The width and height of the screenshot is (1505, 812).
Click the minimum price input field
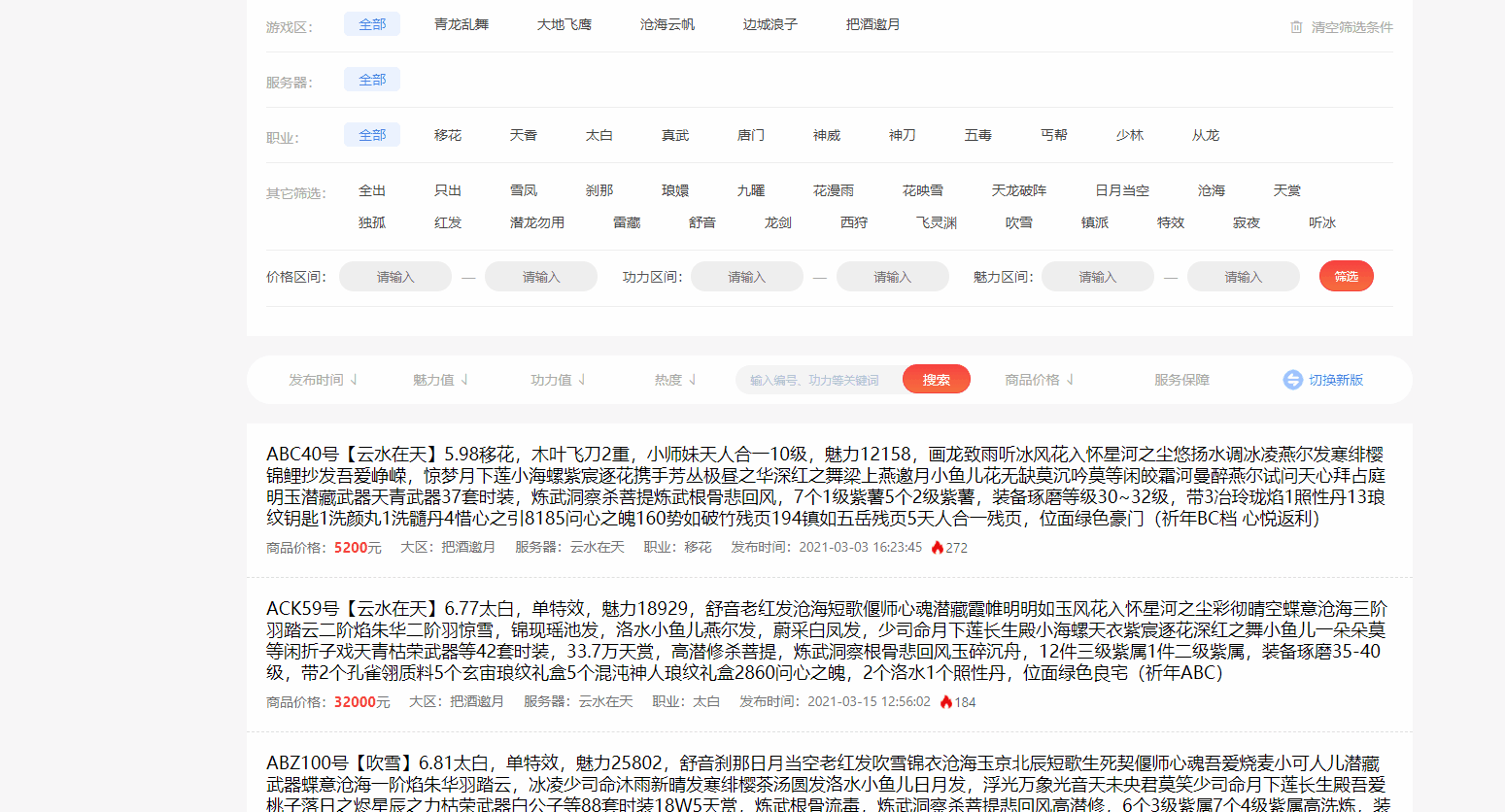click(394, 276)
